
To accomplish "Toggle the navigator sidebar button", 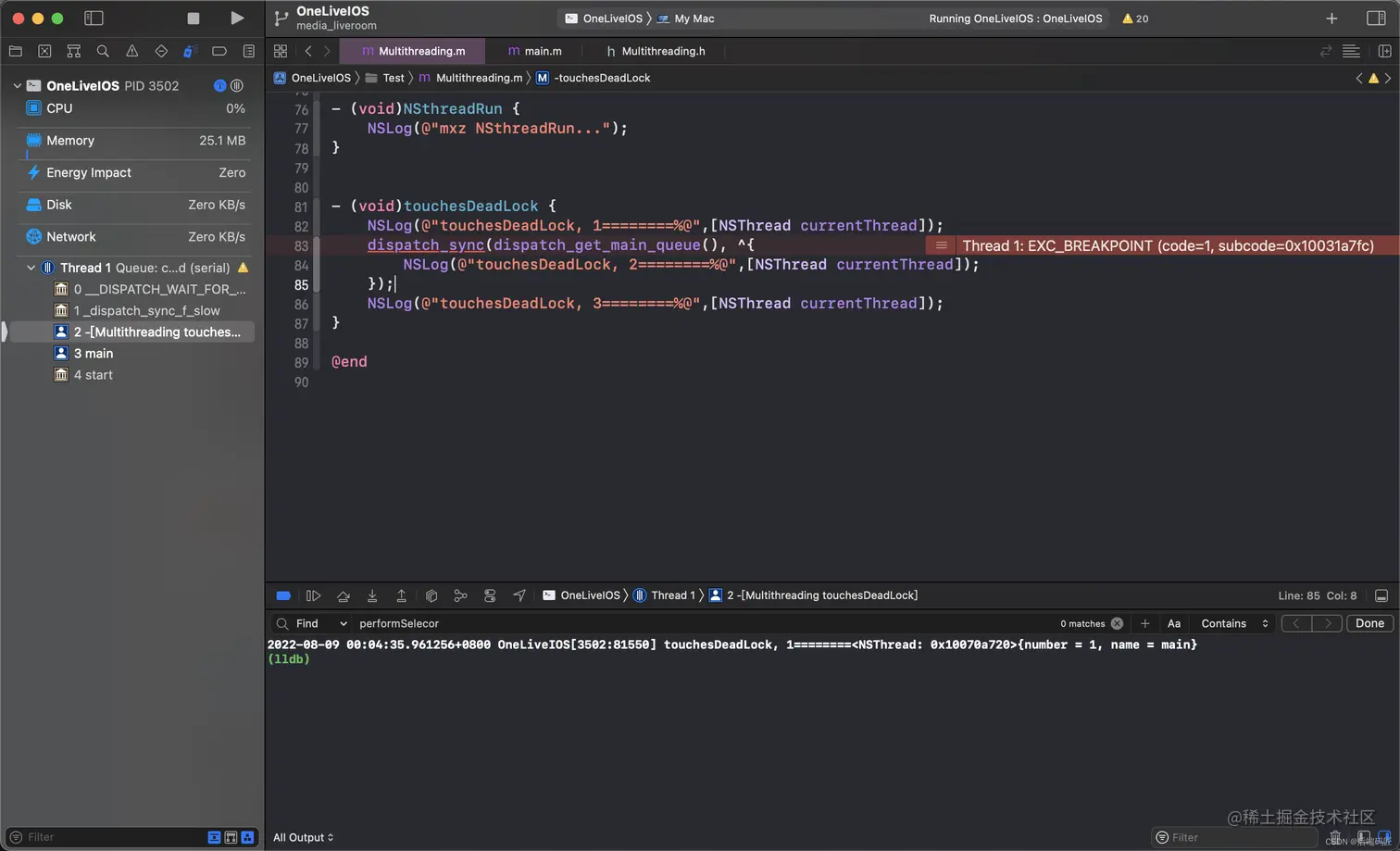I will [94, 18].
